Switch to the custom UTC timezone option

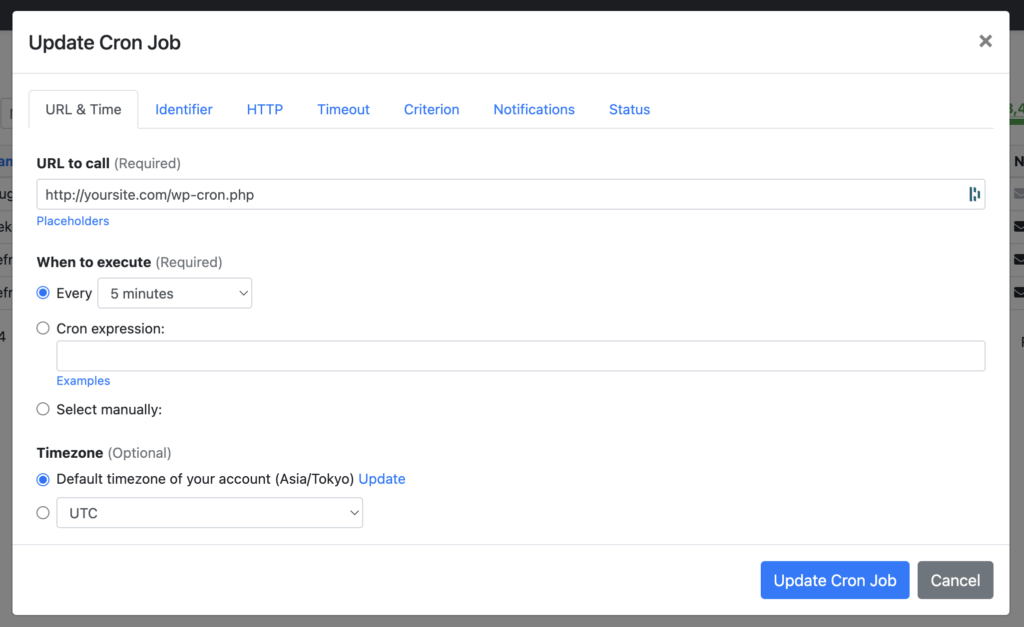(x=41, y=512)
